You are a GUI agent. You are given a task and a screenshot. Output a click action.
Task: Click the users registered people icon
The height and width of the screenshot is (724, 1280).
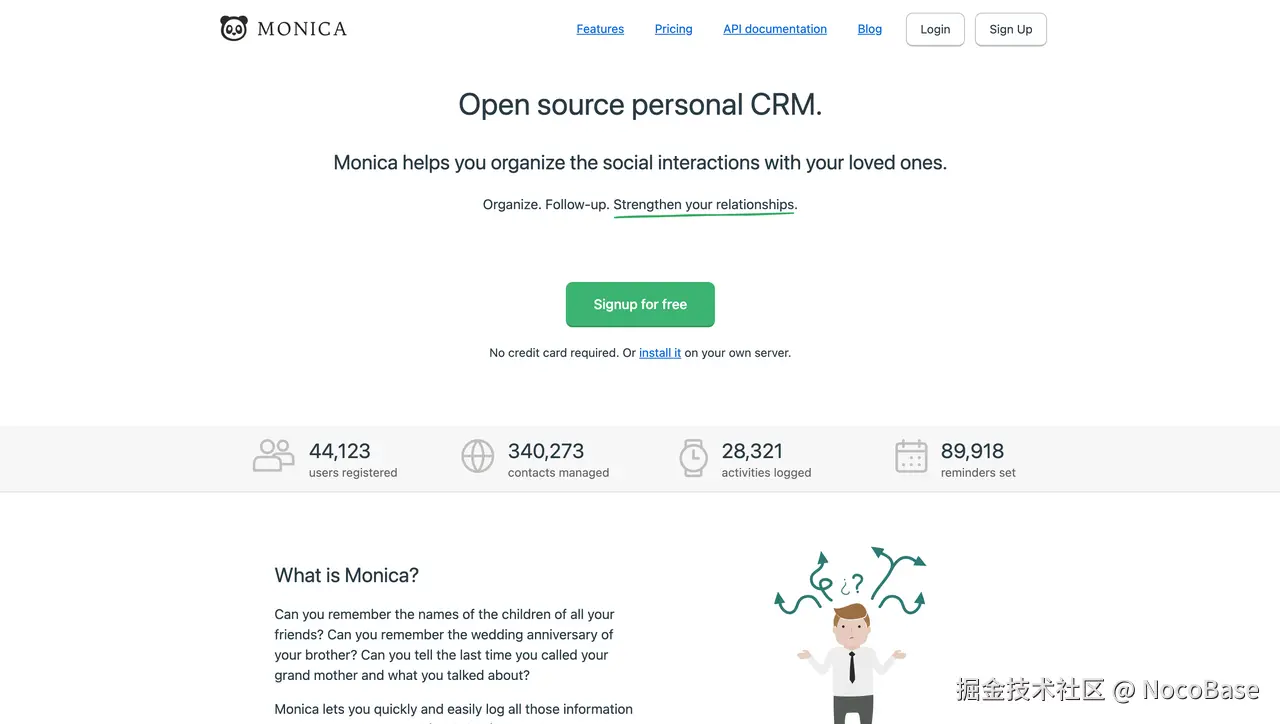(x=273, y=456)
